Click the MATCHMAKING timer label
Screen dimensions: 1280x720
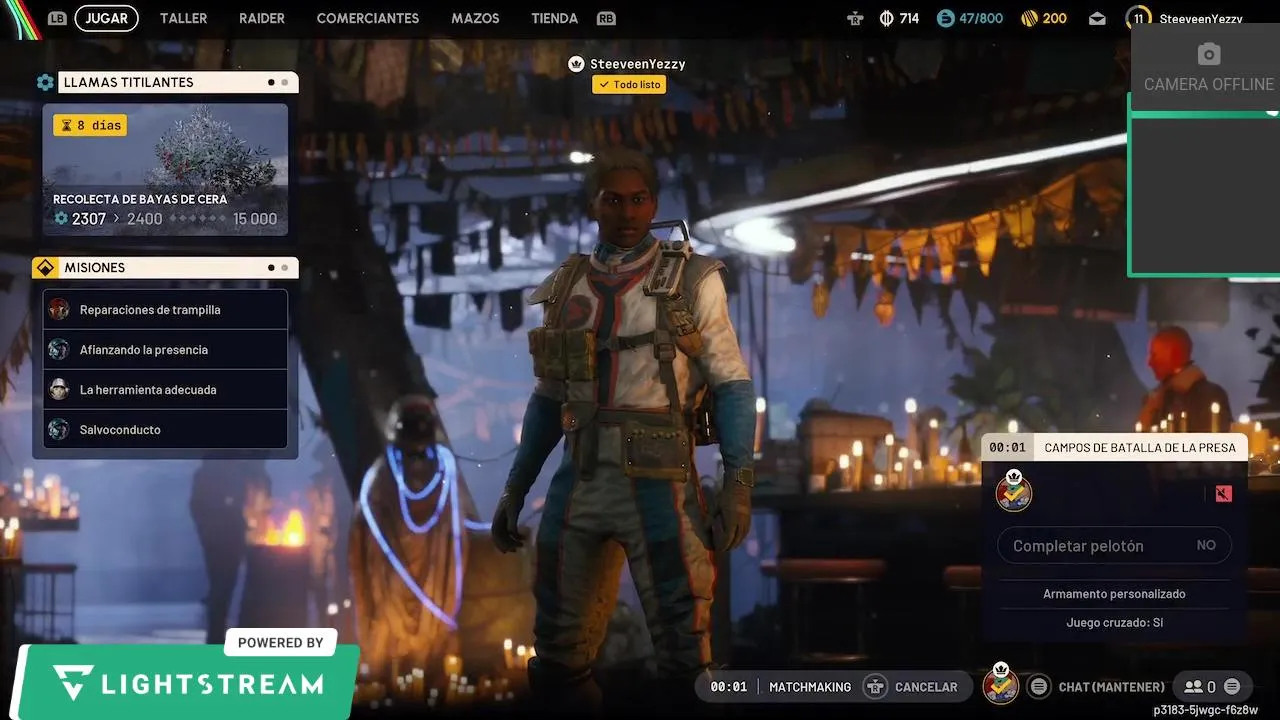(810, 687)
